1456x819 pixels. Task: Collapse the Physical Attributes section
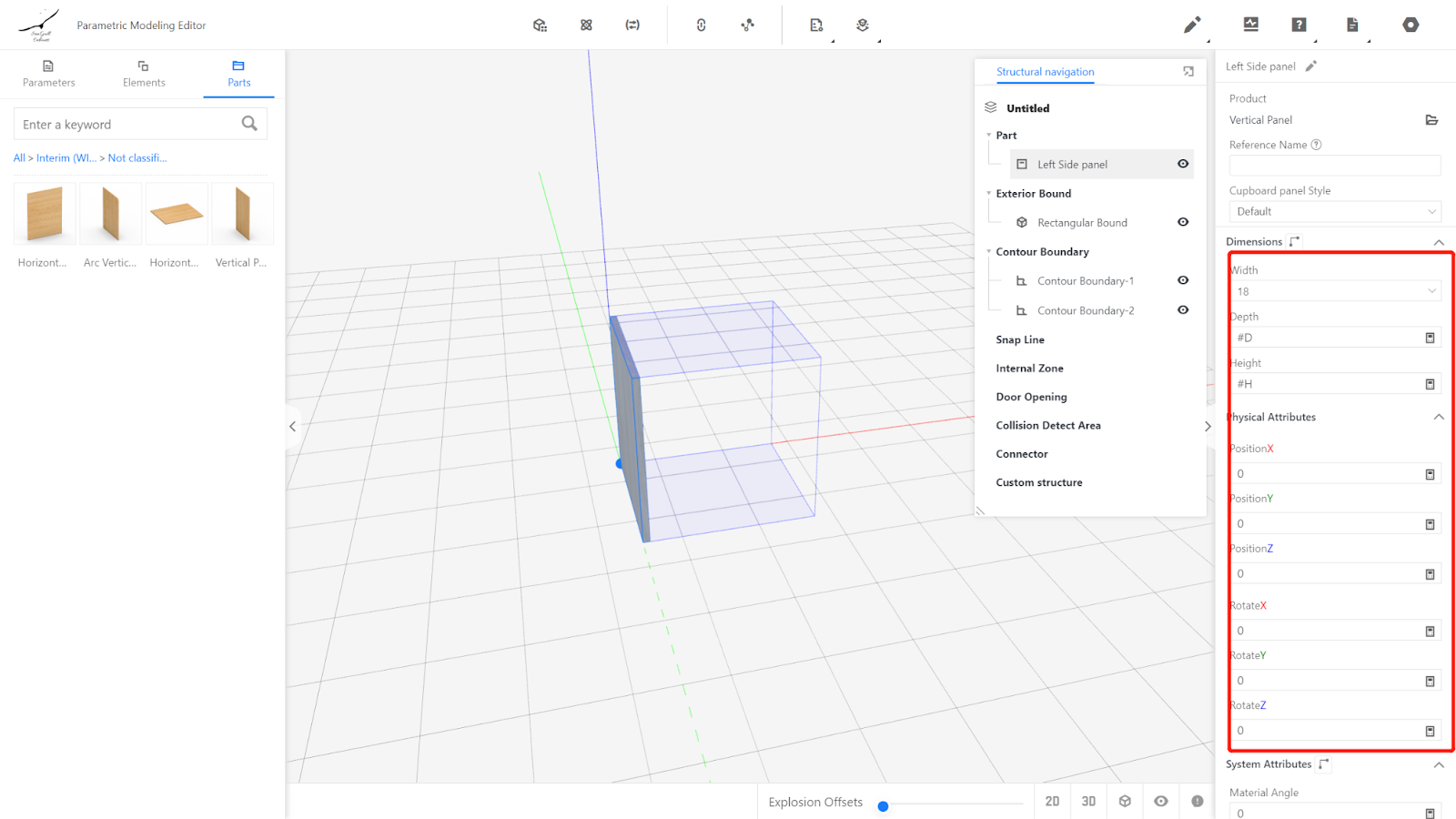coord(1439,417)
